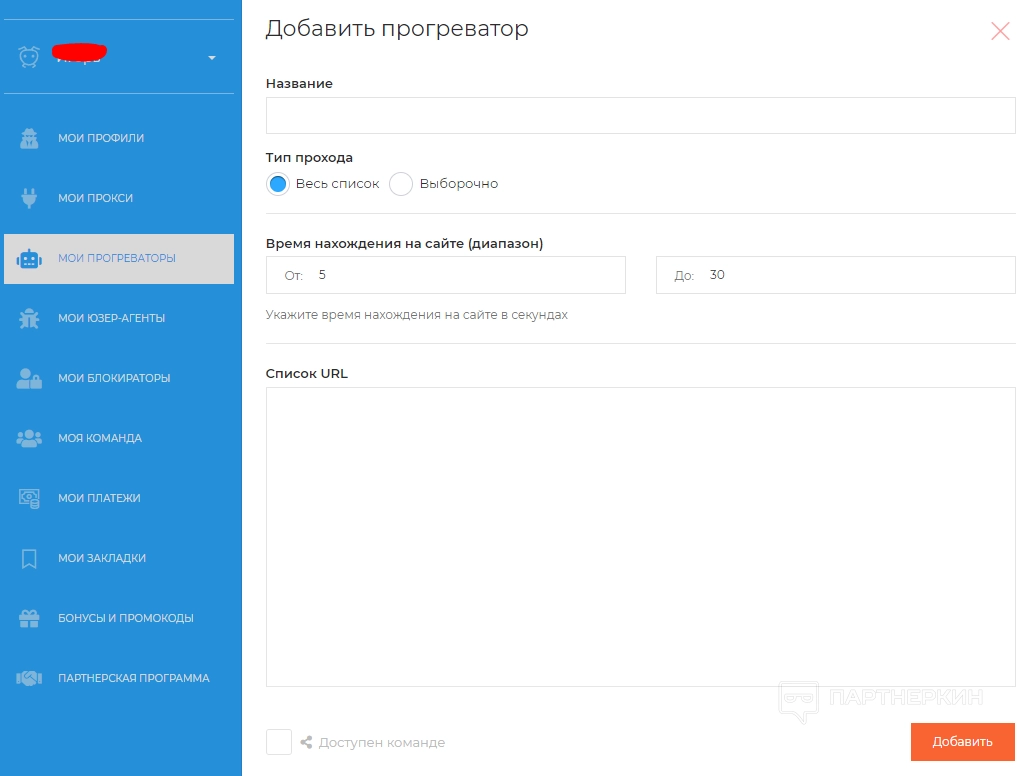The height and width of the screenshot is (776, 1034).
Task: Click the Мои закладки bookmark icon
Action: 29,558
